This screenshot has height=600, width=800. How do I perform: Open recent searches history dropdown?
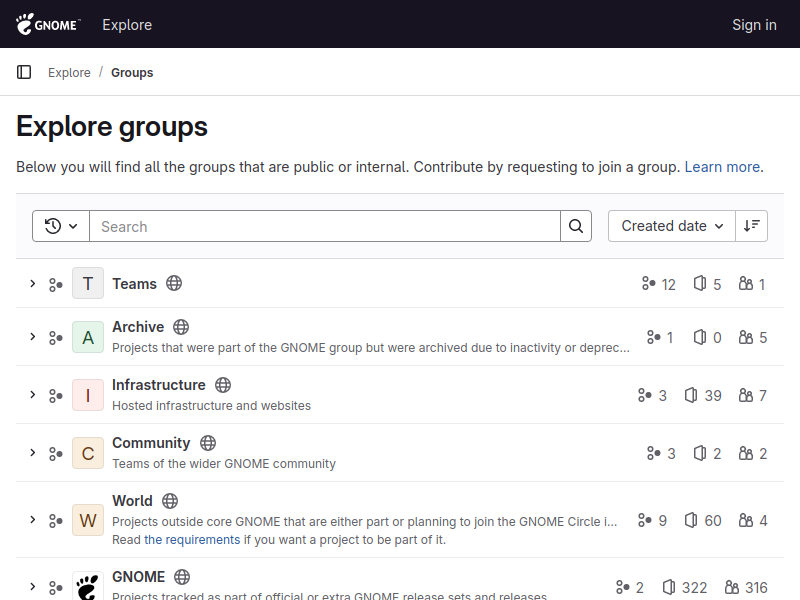pos(61,226)
